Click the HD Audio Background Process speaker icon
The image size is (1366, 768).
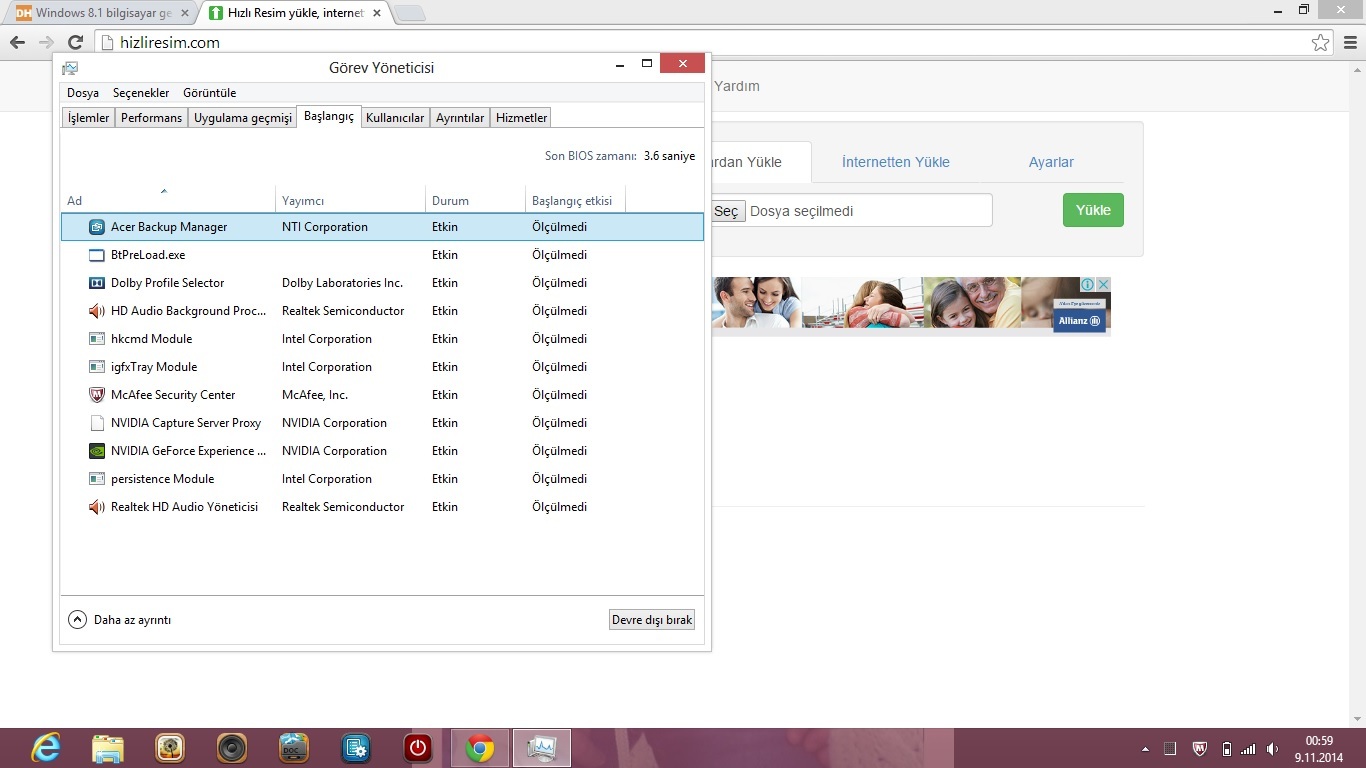97,311
